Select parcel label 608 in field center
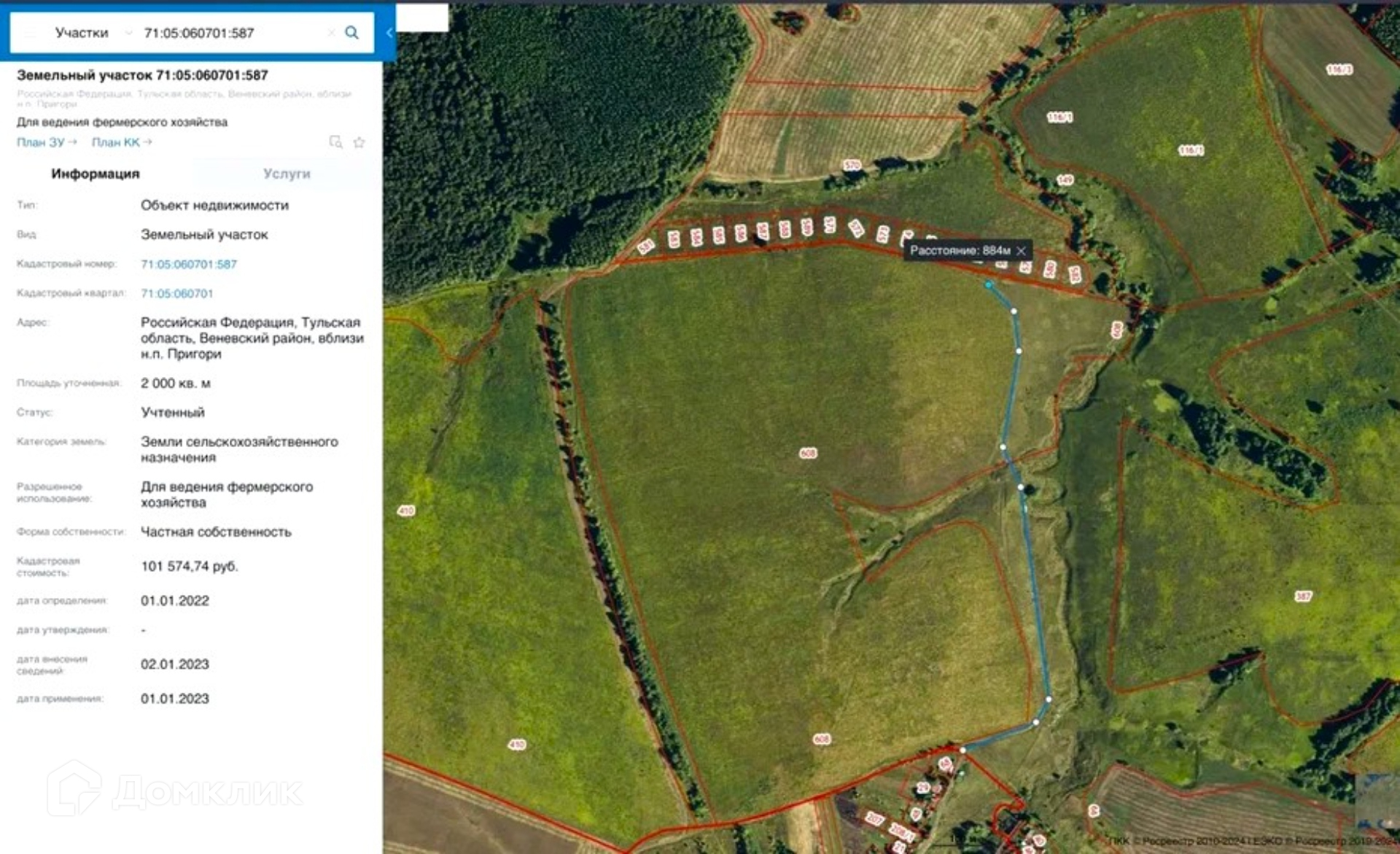Viewport: 1400px width, 854px height. click(x=808, y=453)
